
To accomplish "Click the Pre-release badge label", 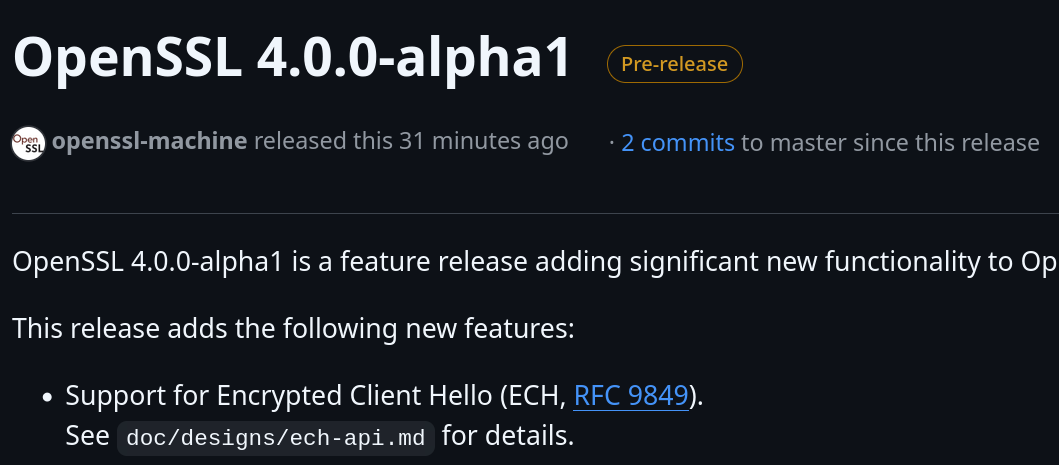I will pyautogui.click(x=674, y=64).
